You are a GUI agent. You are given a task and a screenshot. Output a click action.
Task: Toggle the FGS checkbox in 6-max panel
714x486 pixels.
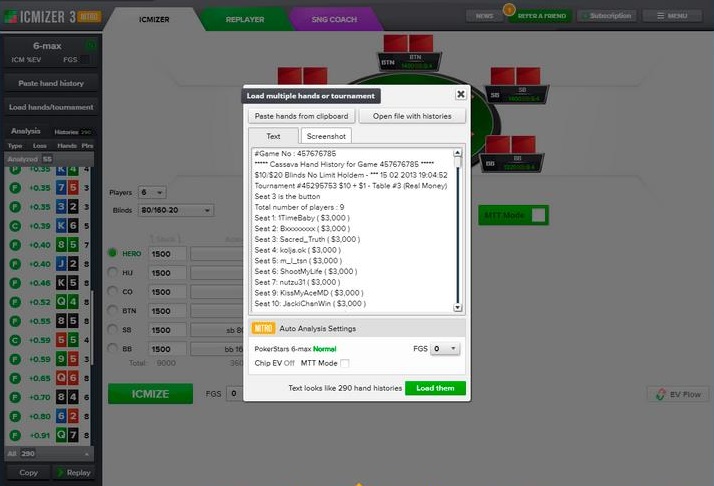point(84,60)
